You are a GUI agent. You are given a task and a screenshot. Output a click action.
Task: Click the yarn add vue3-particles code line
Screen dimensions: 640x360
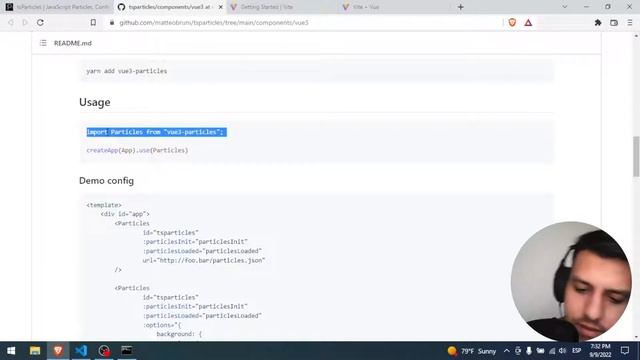[x=127, y=71]
